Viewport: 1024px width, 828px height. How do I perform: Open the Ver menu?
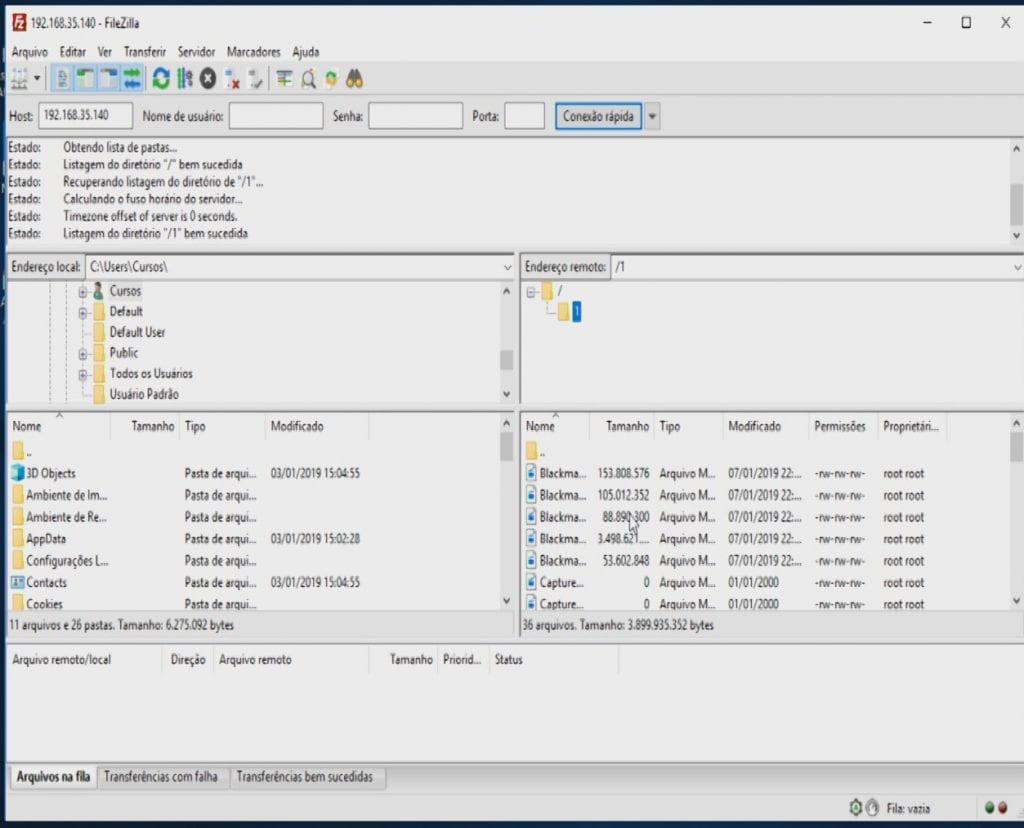point(104,52)
